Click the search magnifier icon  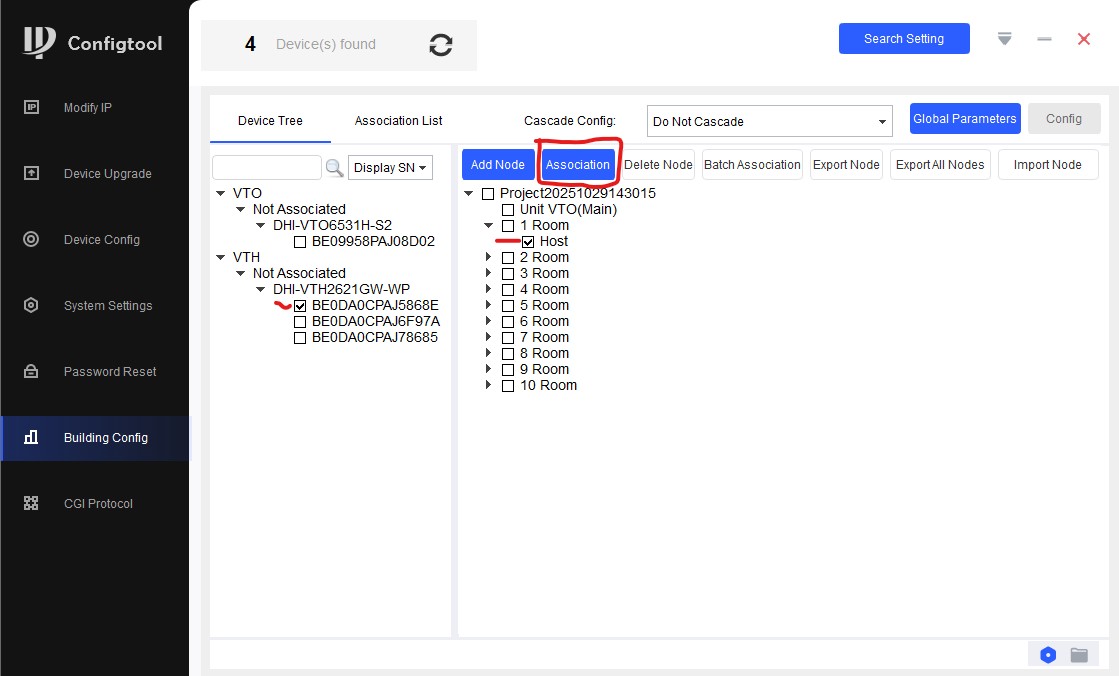pyautogui.click(x=334, y=168)
